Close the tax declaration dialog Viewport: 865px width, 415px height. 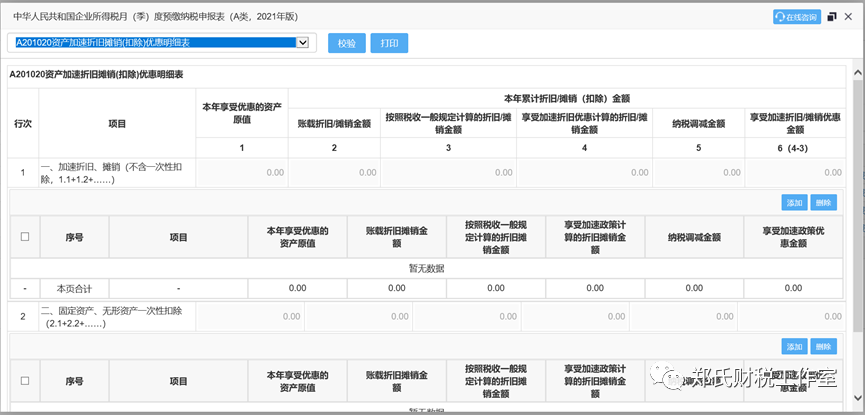[x=848, y=17]
